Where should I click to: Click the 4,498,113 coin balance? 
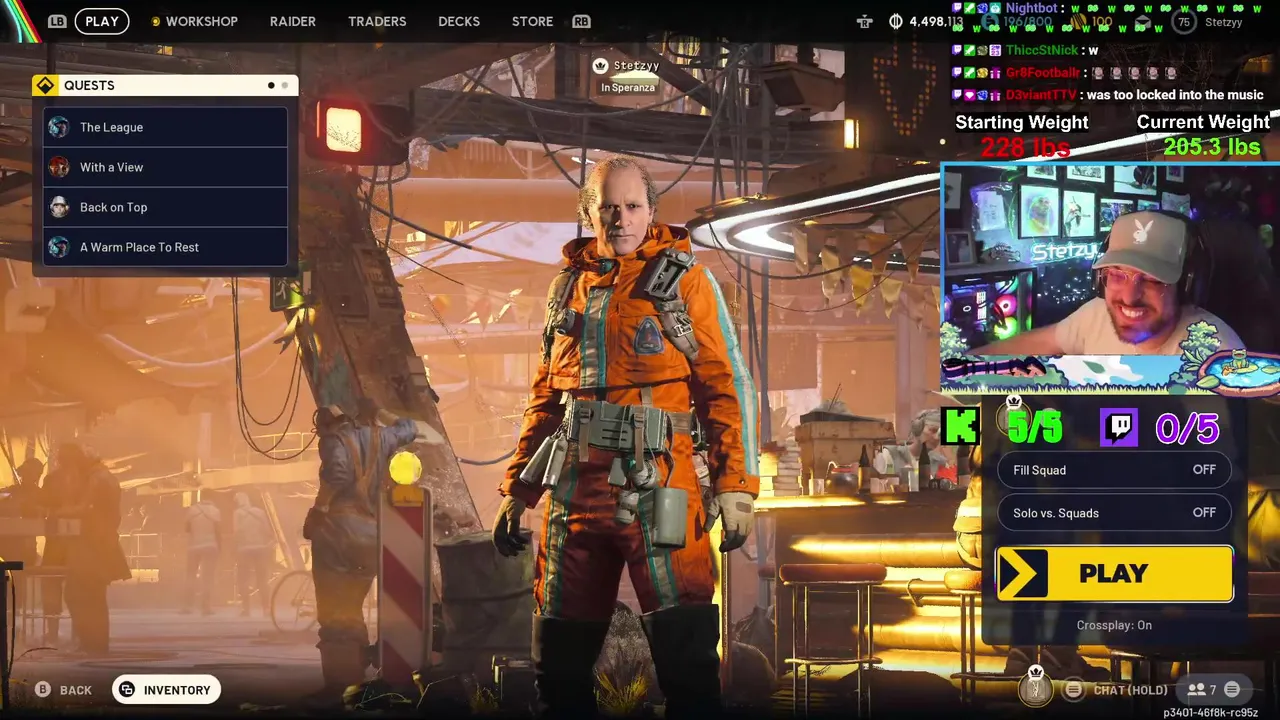pos(936,21)
